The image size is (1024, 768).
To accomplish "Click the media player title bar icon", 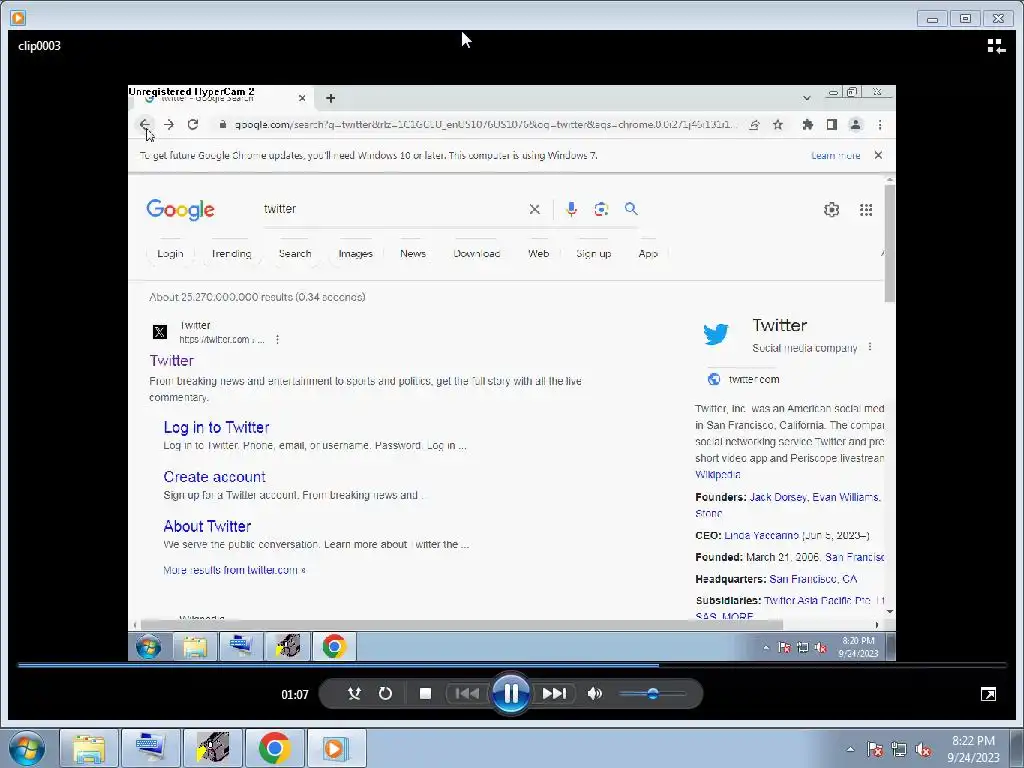I will point(18,18).
